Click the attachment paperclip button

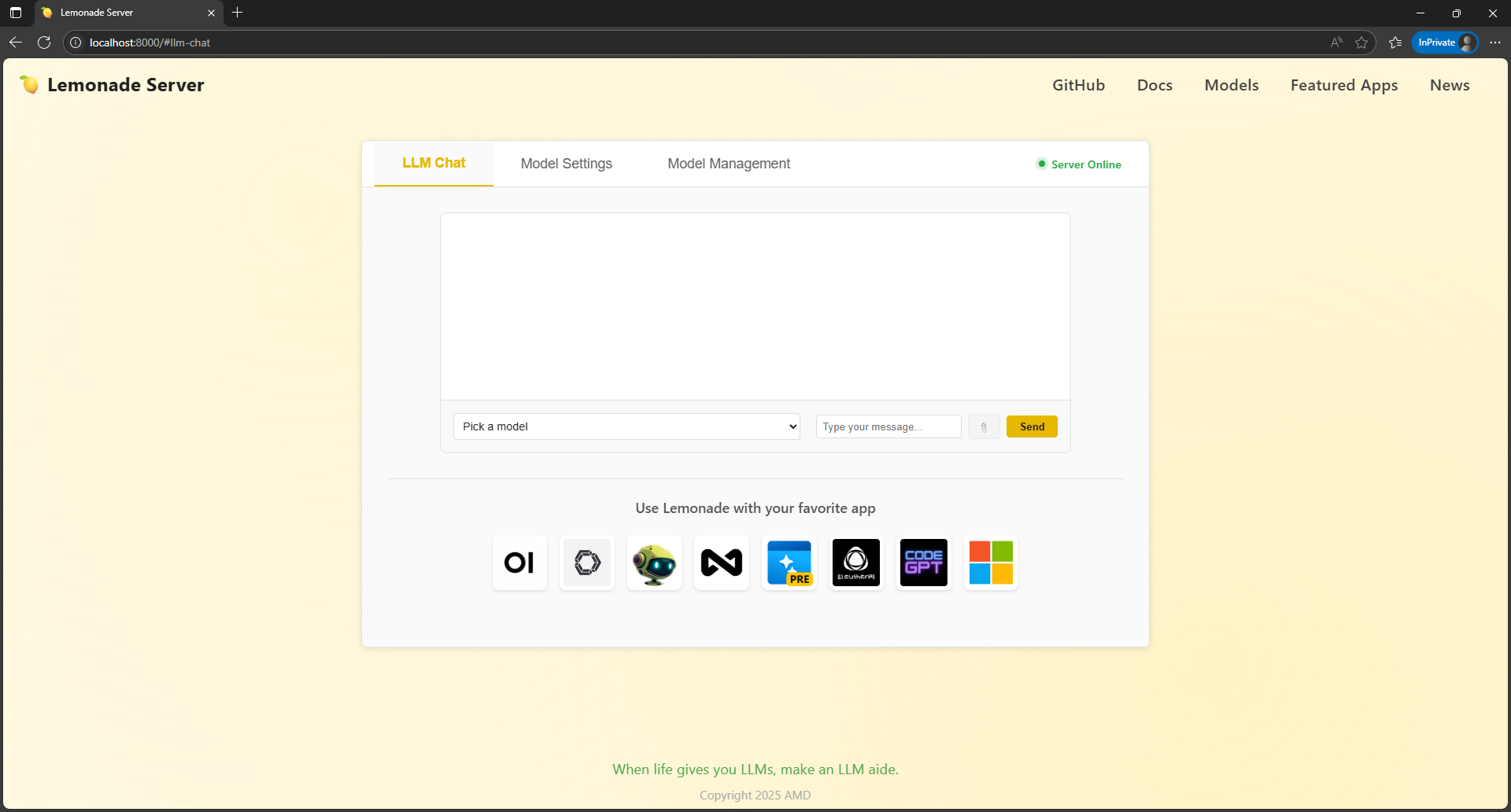click(984, 426)
